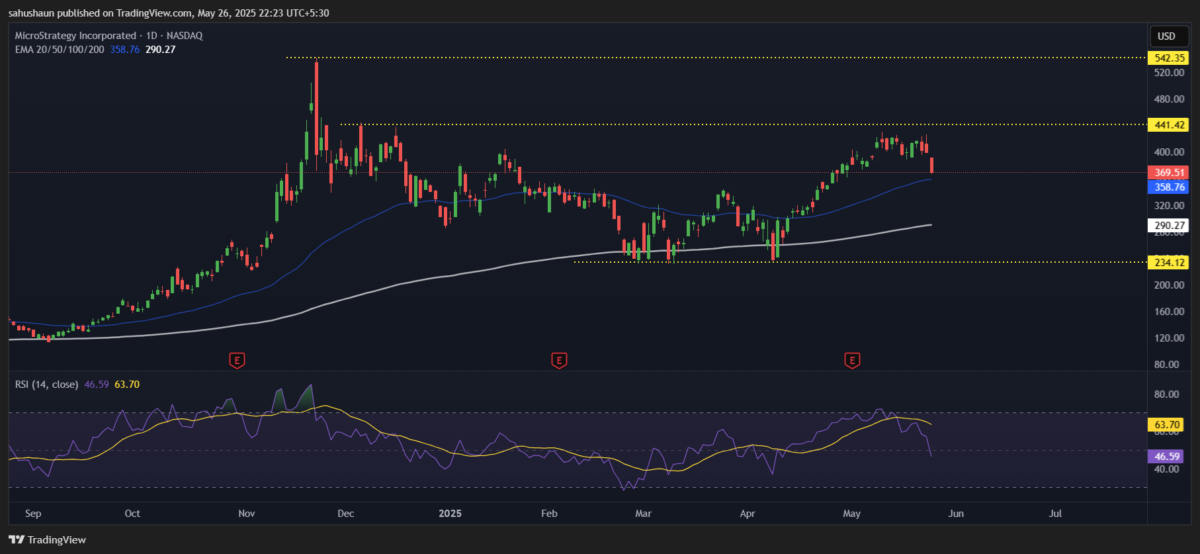Open the USD currency selector
1200x554 pixels.
pyautogui.click(x=1166, y=36)
